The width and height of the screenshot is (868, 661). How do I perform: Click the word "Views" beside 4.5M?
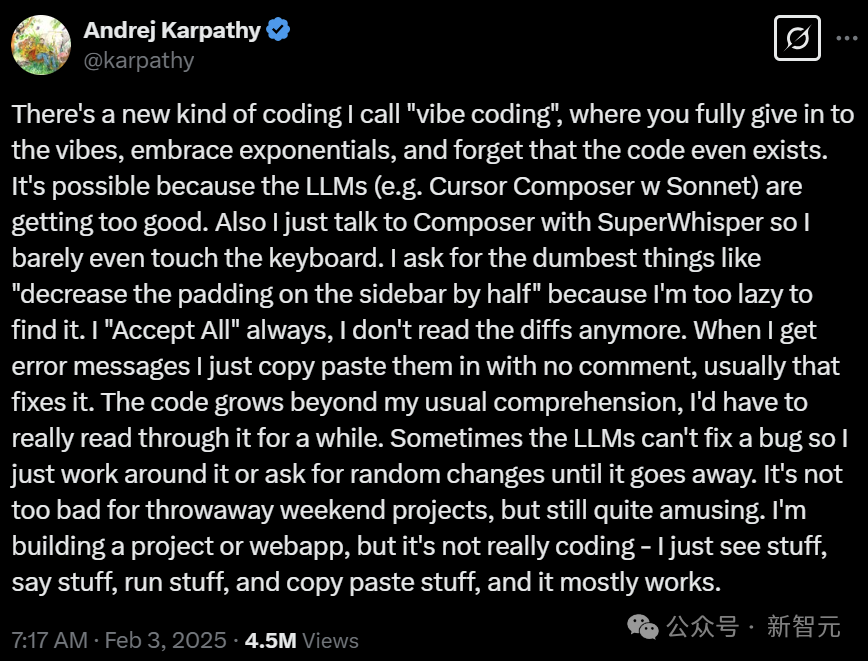[330, 641]
